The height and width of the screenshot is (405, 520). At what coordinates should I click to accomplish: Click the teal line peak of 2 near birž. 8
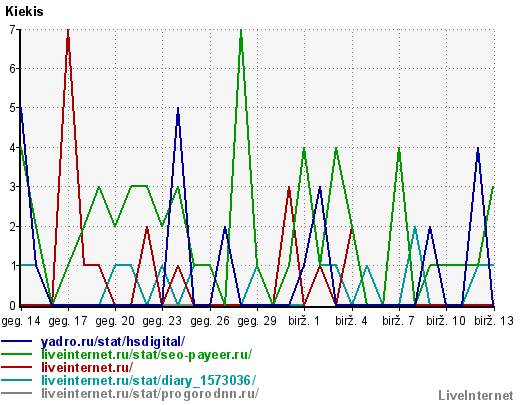[415, 229]
